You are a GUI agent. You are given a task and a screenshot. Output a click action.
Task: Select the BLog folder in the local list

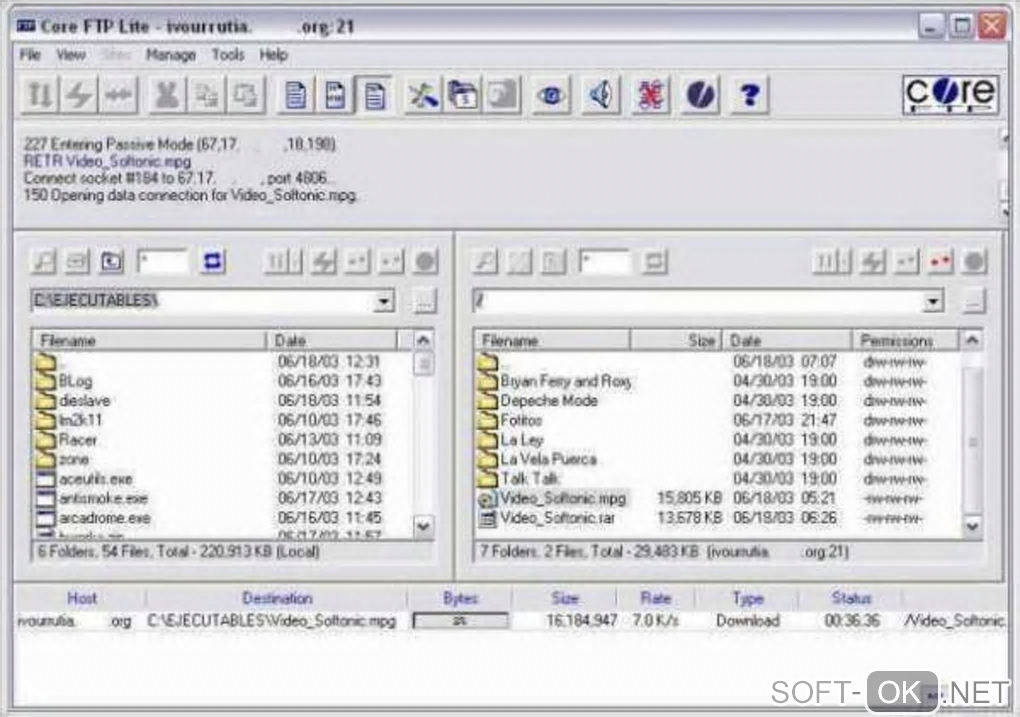tap(75, 381)
